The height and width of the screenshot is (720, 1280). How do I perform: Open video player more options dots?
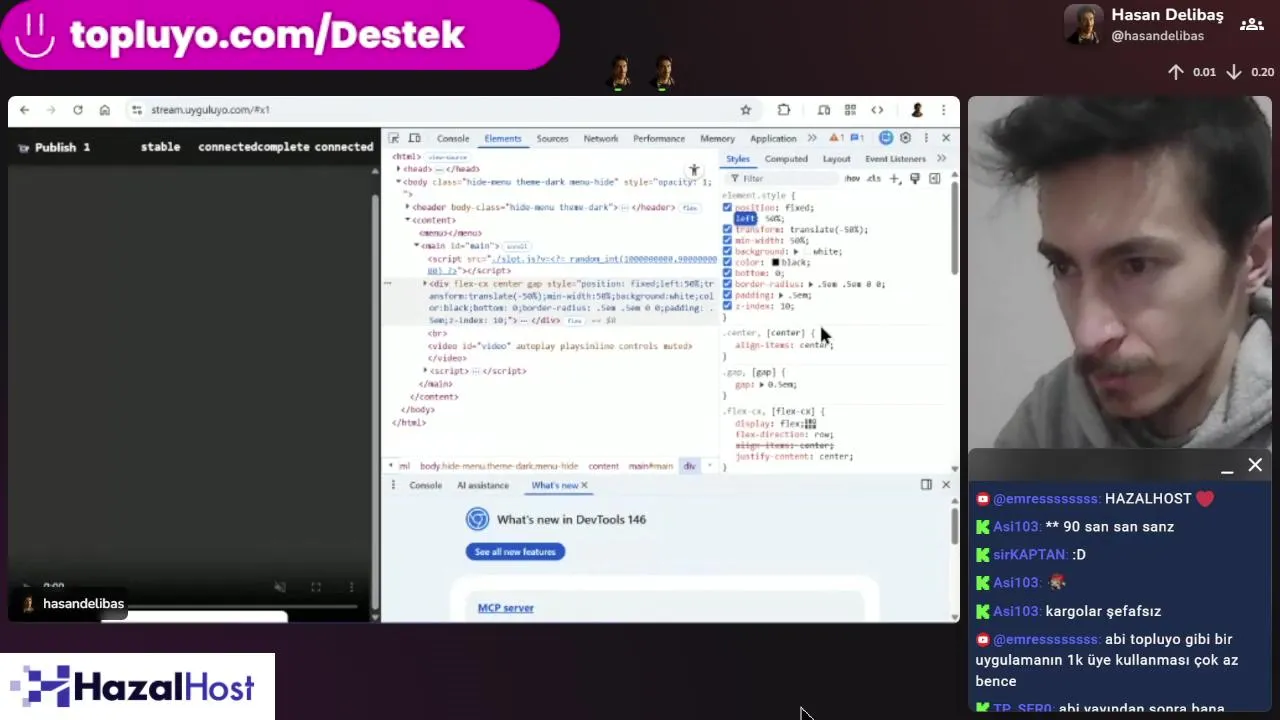(x=351, y=587)
